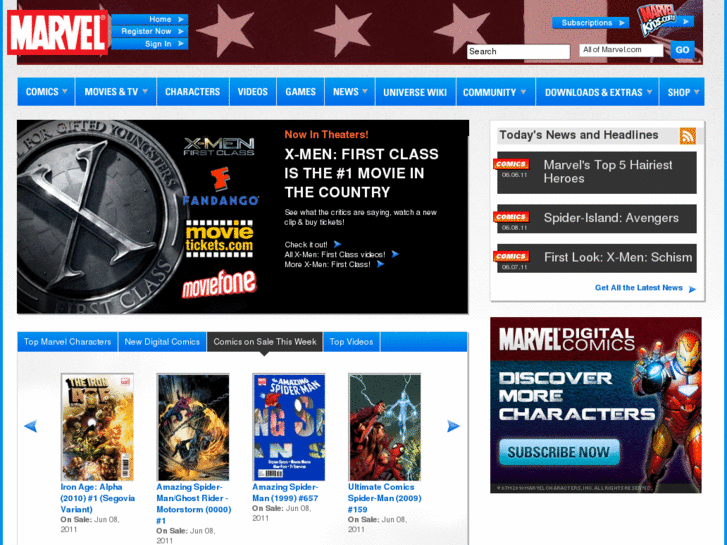Open Spider-Island: Avengers headline
Screen dimensions: 727x545
pos(611,218)
